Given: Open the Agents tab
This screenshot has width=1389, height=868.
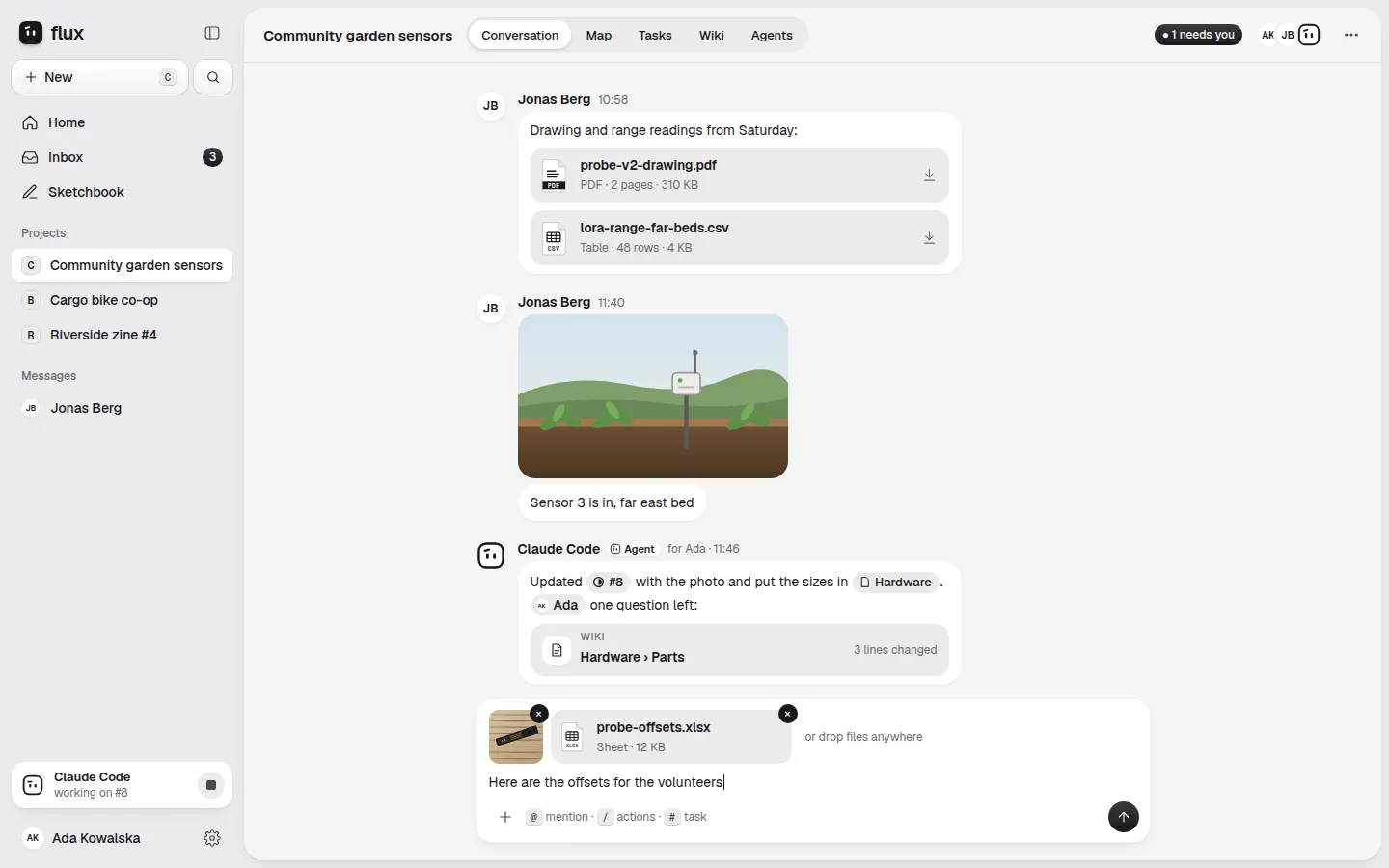Looking at the screenshot, I should [772, 35].
